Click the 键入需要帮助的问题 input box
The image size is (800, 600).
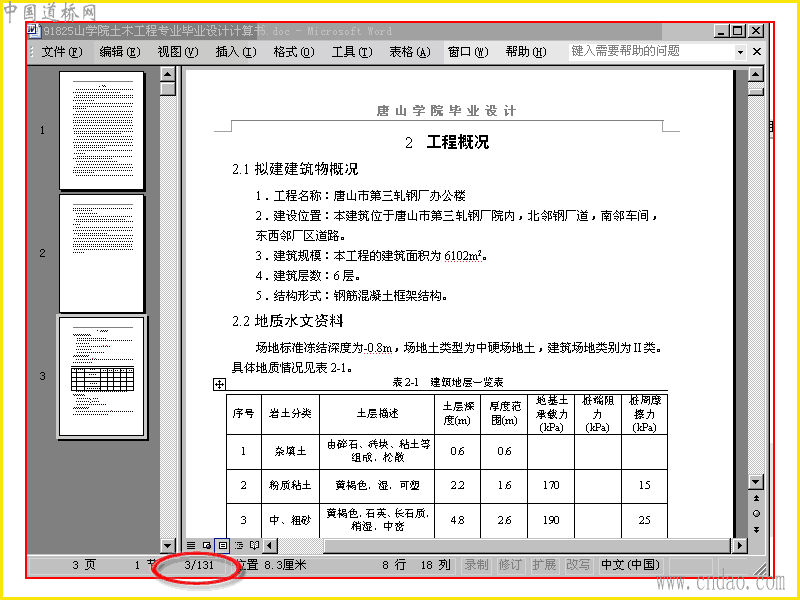[652, 51]
